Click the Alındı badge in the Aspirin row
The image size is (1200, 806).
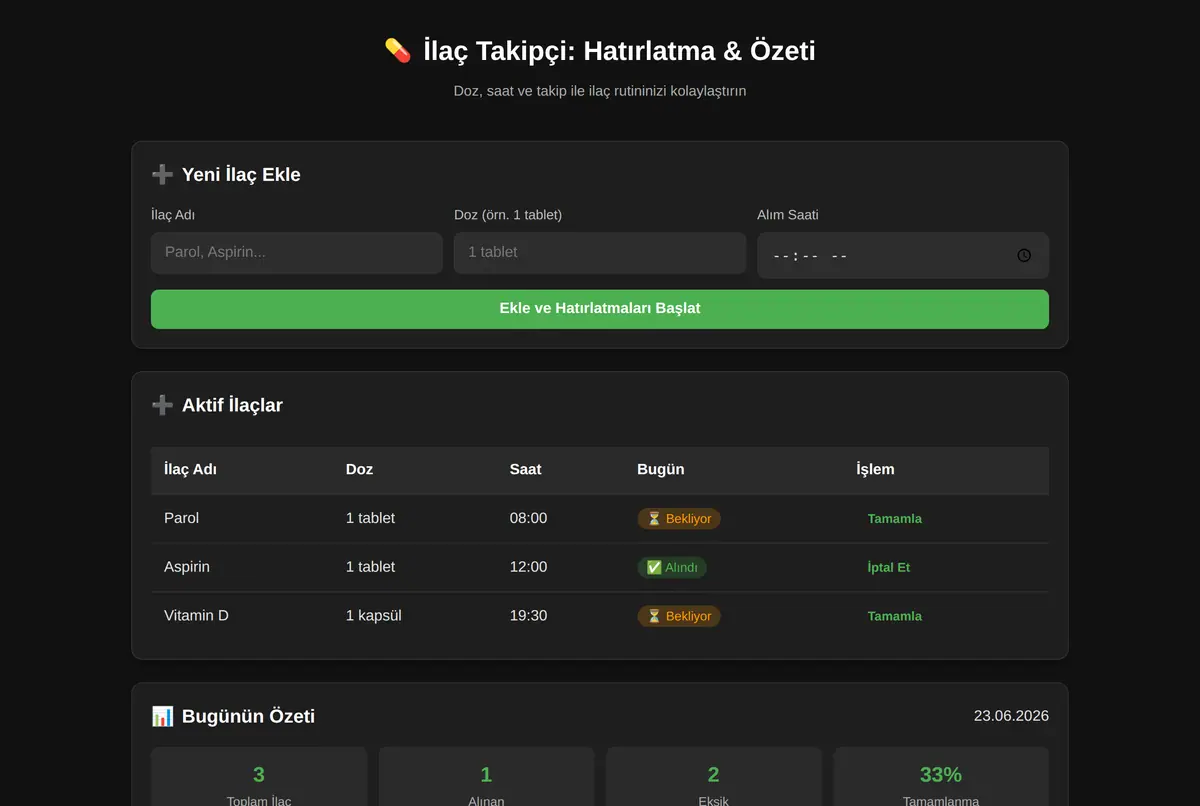click(x=672, y=568)
